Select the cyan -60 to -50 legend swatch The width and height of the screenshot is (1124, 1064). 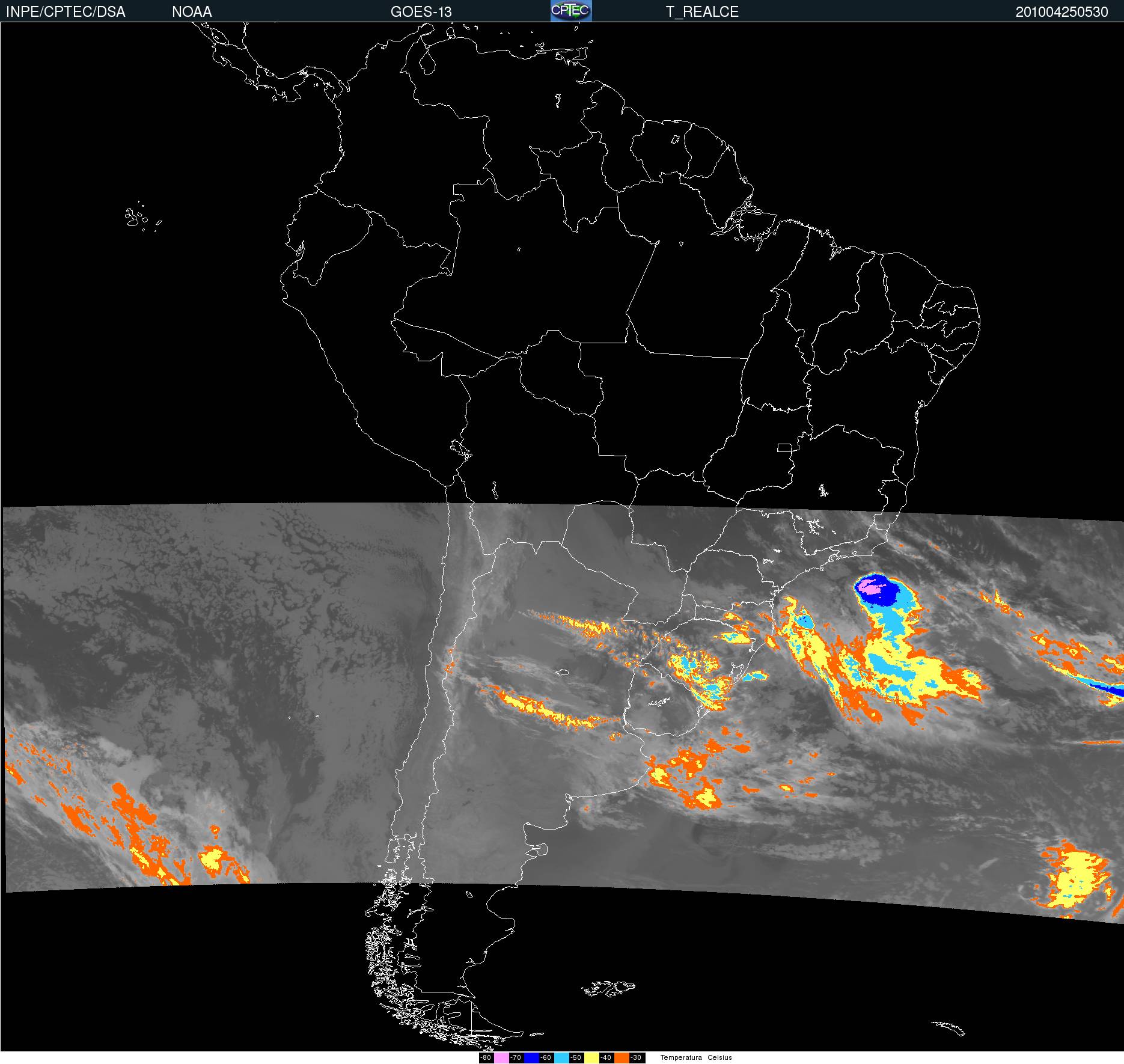click(561, 1058)
